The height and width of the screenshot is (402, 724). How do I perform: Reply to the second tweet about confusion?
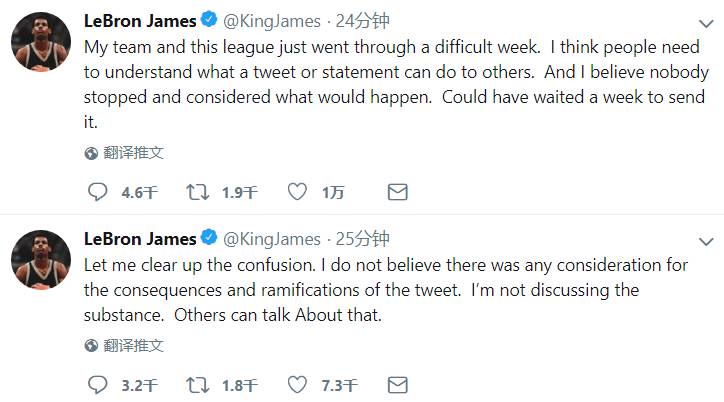[97, 384]
